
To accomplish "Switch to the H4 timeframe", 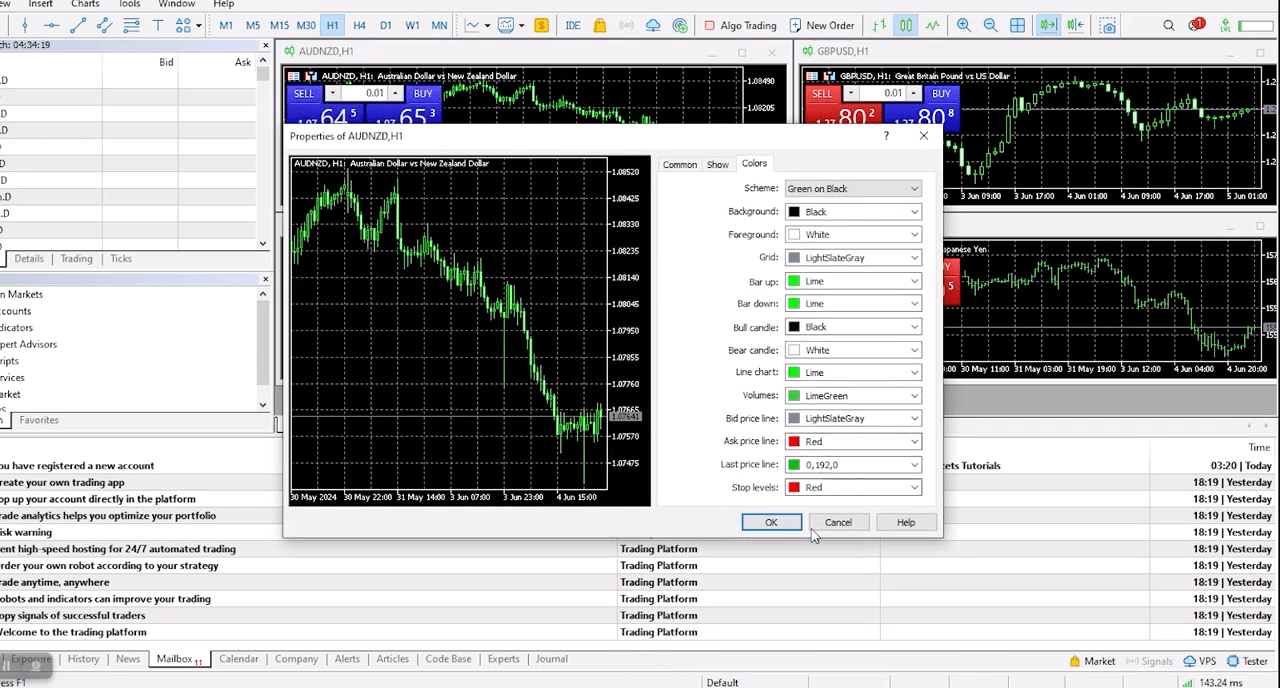I will click(358, 25).
